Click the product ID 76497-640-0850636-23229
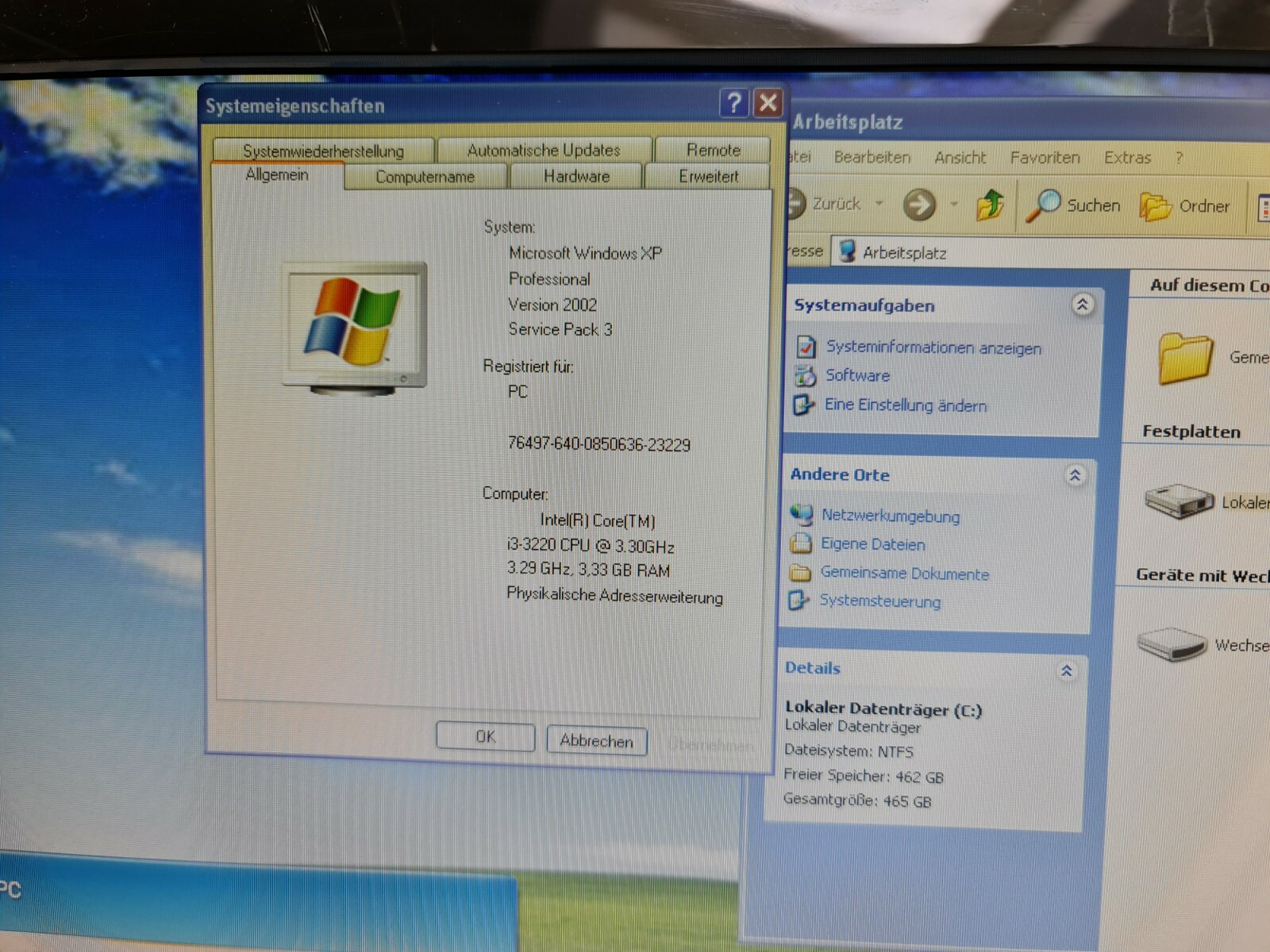Viewport: 1270px width, 952px height. [x=598, y=443]
